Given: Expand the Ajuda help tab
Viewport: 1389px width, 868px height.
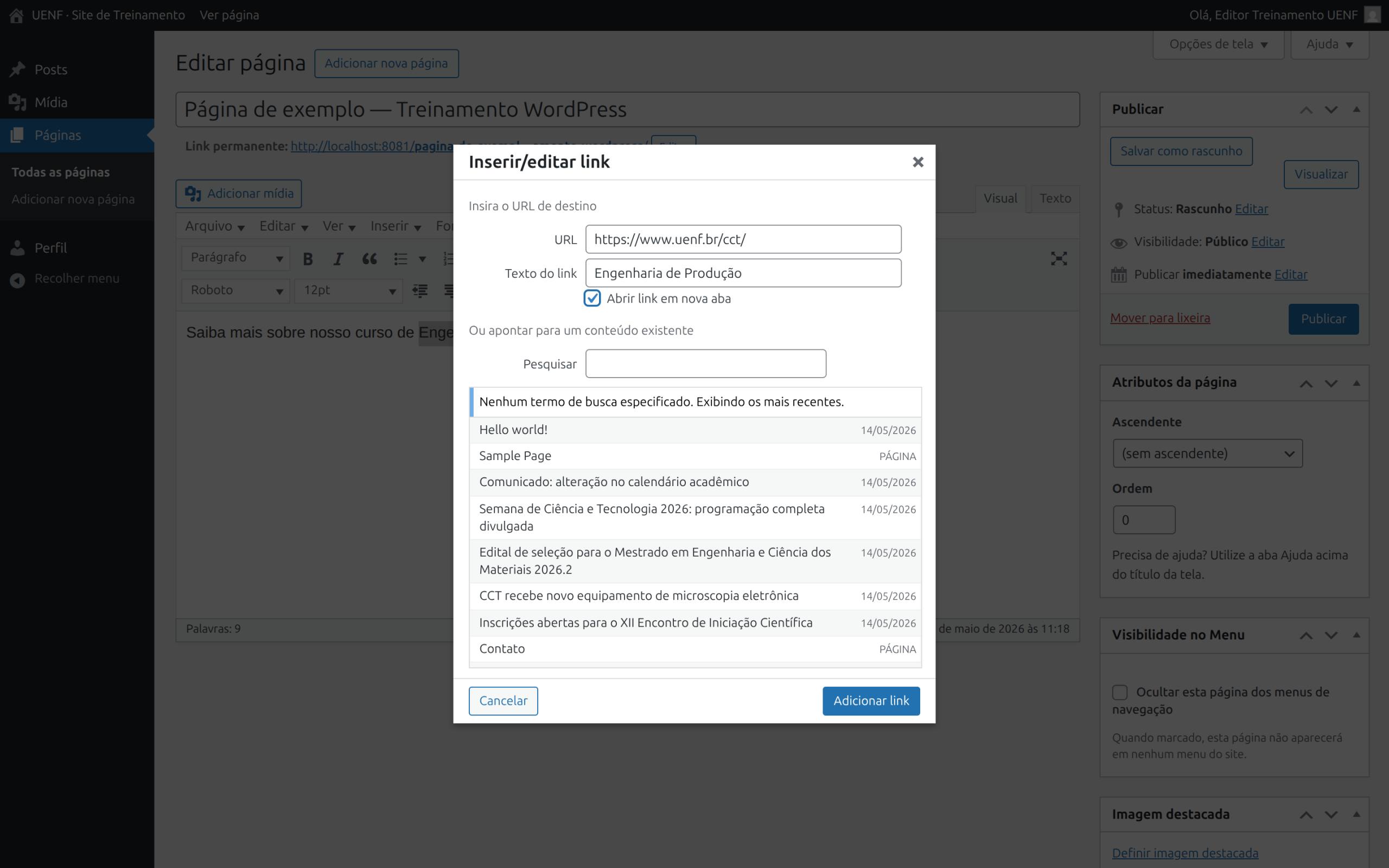Looking at the screenshot, I should coord(1329,44).
